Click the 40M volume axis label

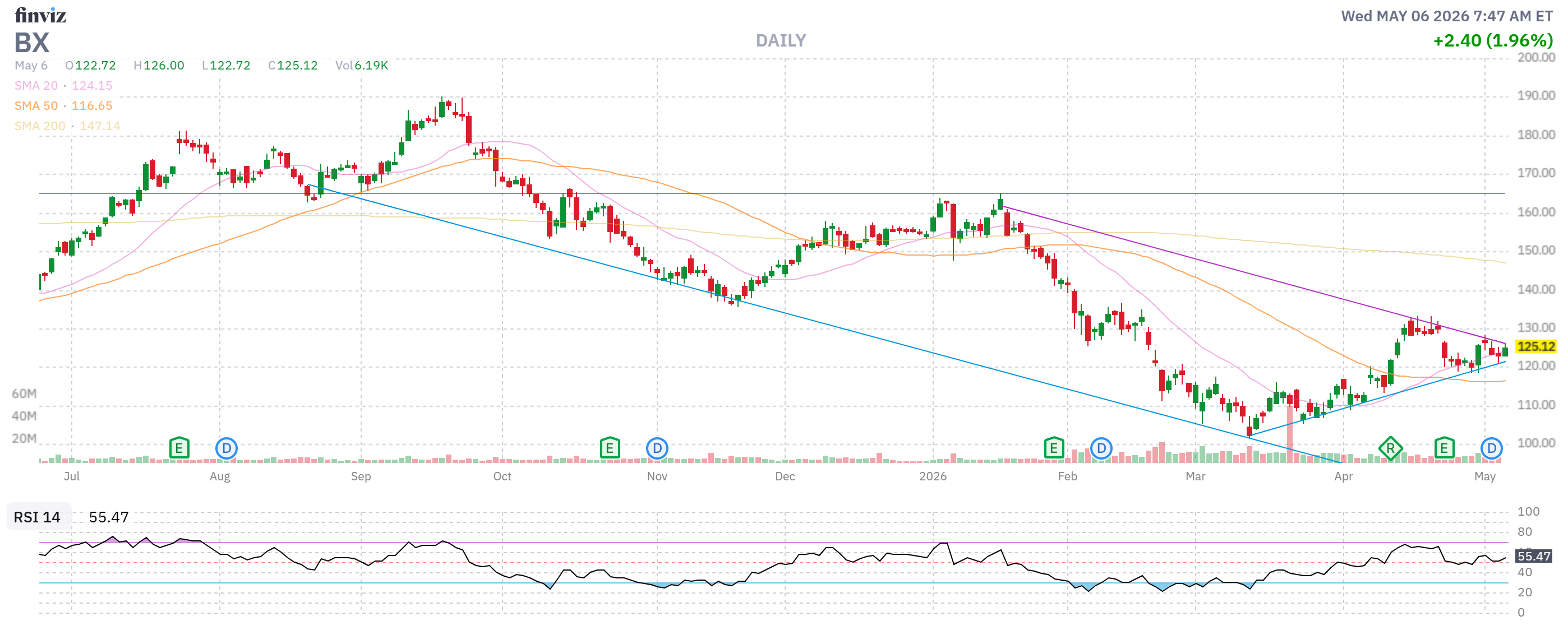24,416
